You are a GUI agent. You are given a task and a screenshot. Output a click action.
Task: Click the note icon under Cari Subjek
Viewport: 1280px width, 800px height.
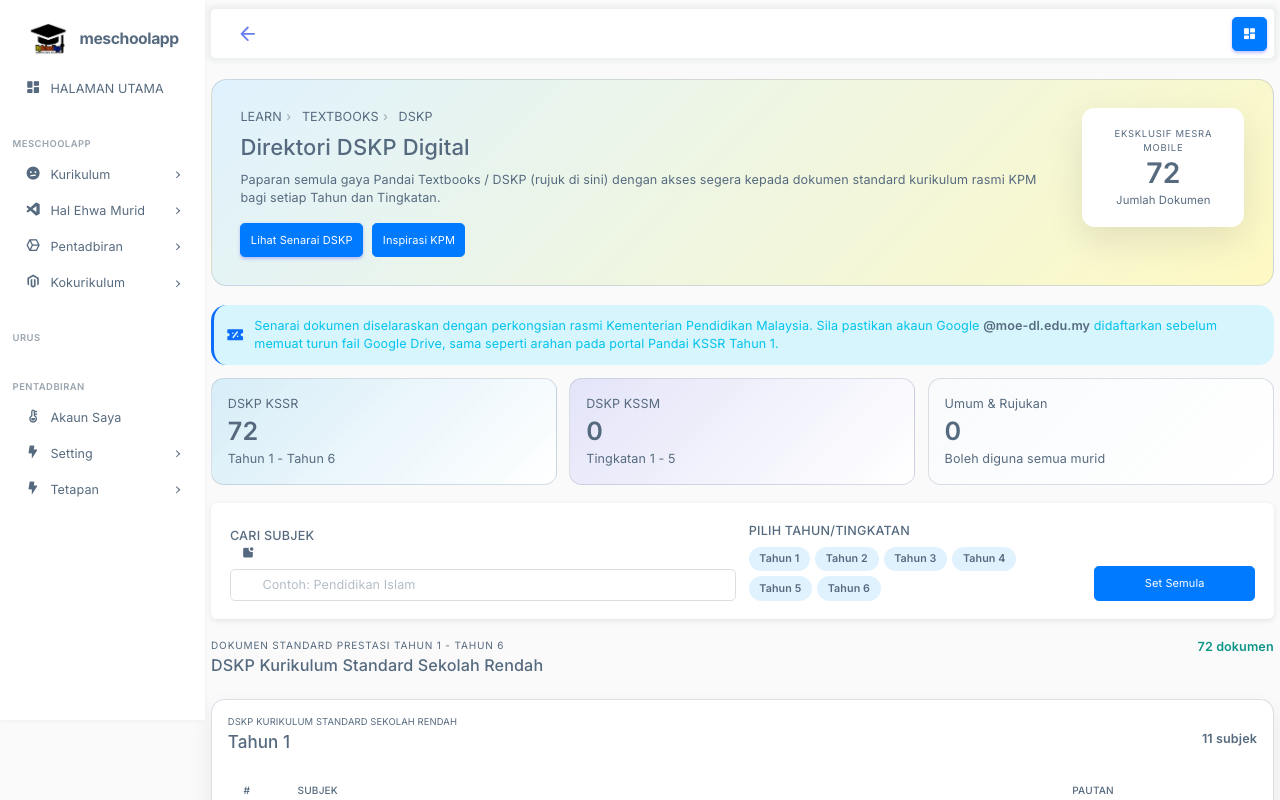pos(248,552)
